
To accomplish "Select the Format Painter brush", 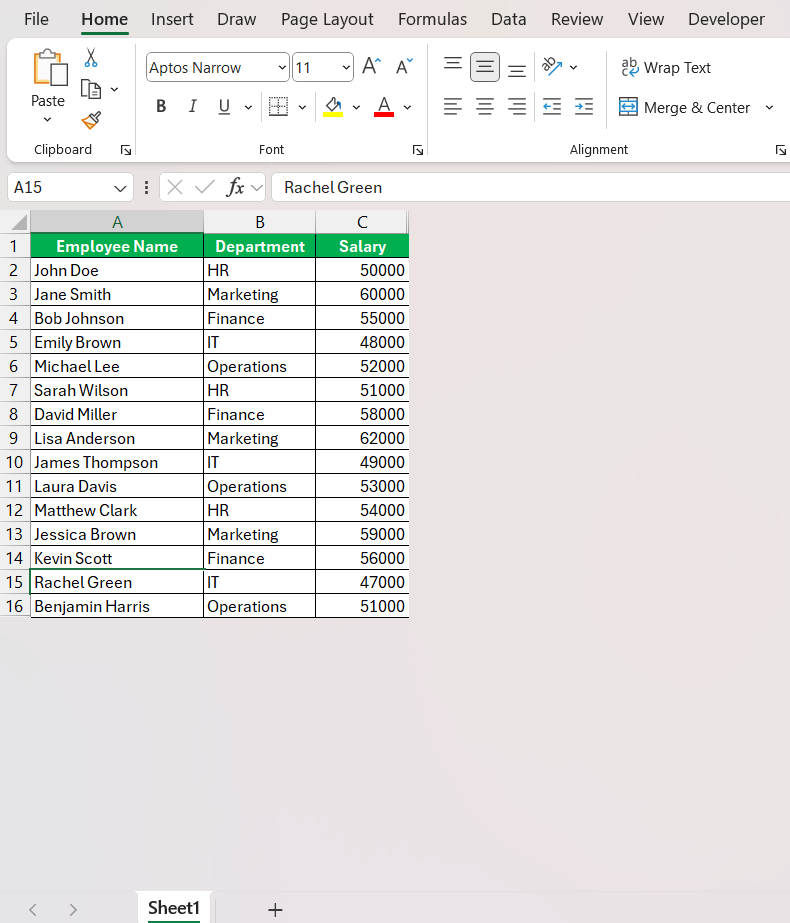I will point(91,120).
